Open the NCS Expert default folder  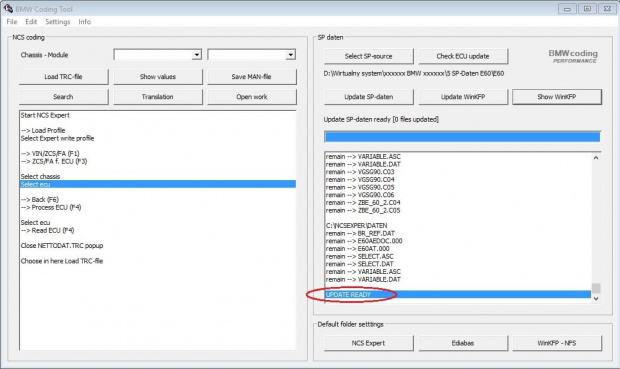(369, 343)
